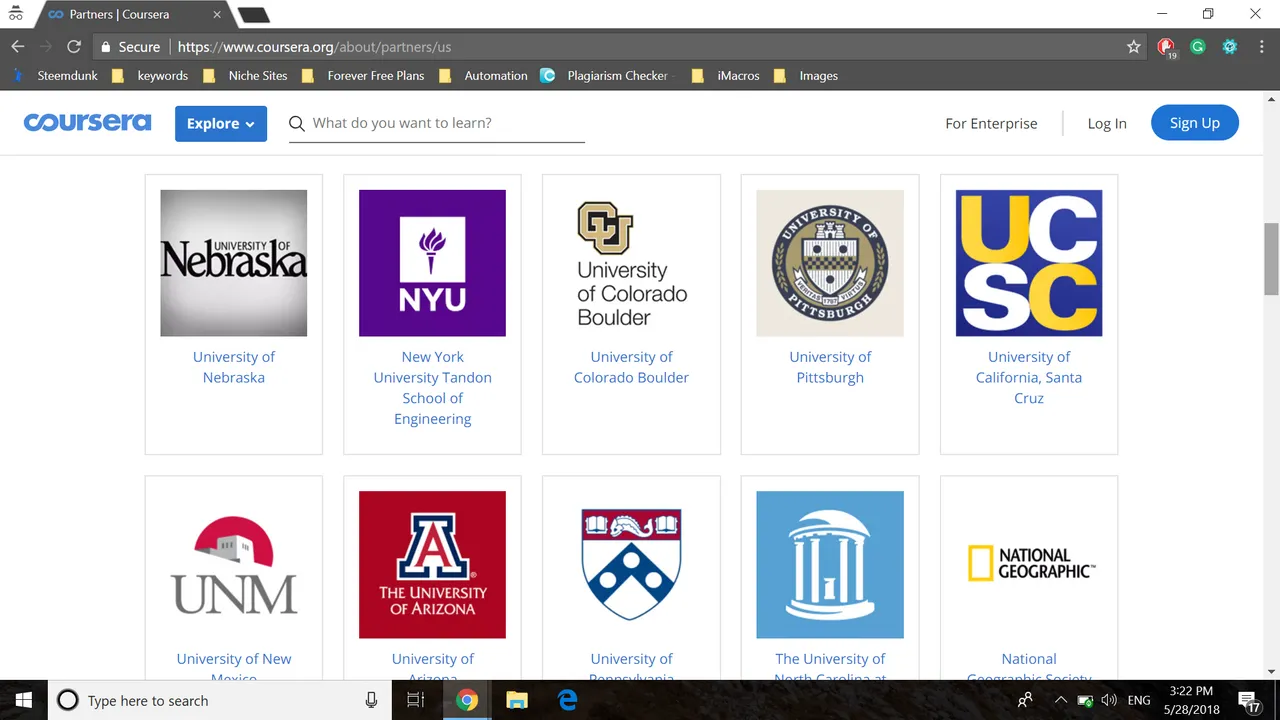Image resolution: width=1280 pixels, height=720 pixels.
Task: Launch Microsoft Edge from the taskbar
Action: click(x=568, y=701)
